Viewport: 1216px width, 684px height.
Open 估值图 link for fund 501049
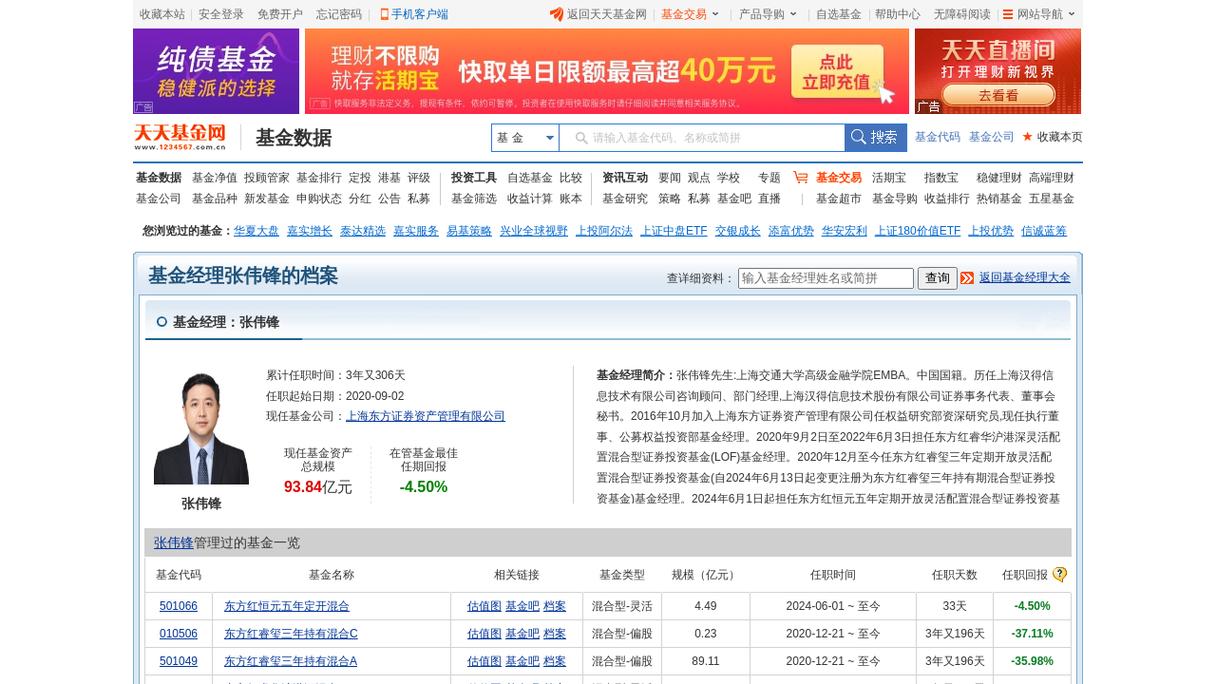tap(484, 661)
